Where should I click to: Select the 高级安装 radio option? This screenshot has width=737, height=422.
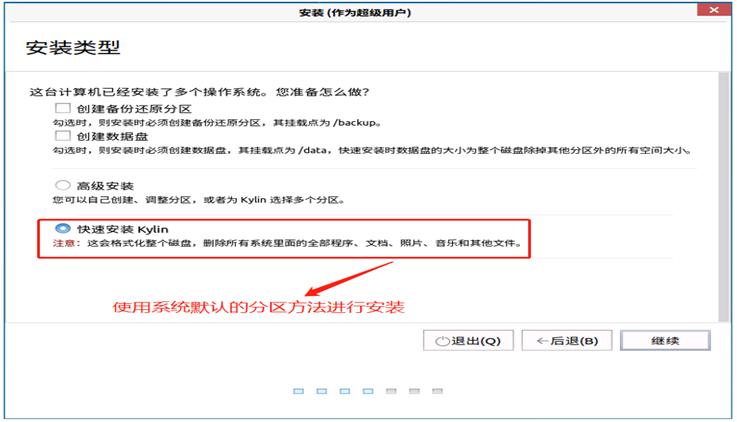pos(63,185)
